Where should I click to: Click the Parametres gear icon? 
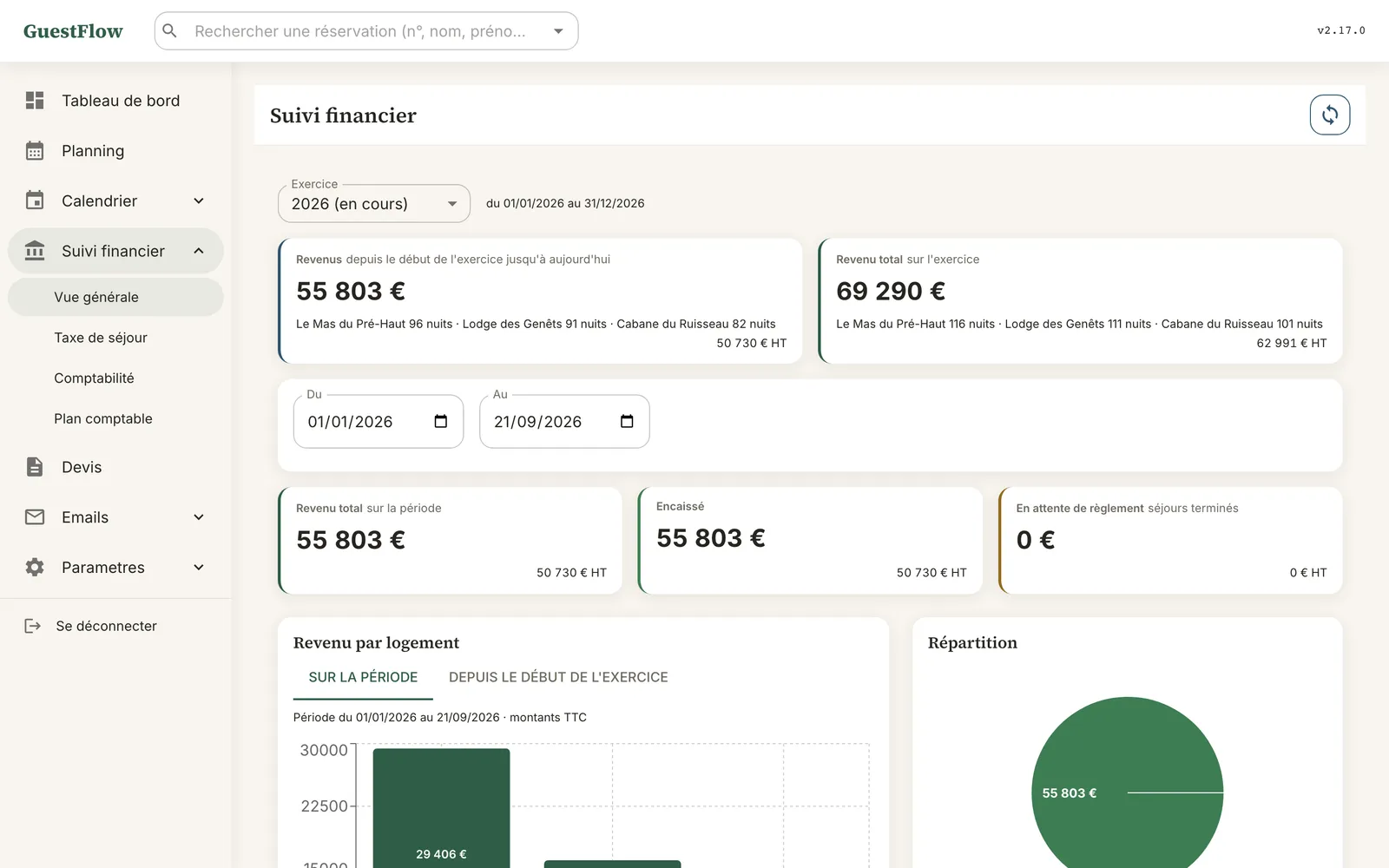coord(35,568)
